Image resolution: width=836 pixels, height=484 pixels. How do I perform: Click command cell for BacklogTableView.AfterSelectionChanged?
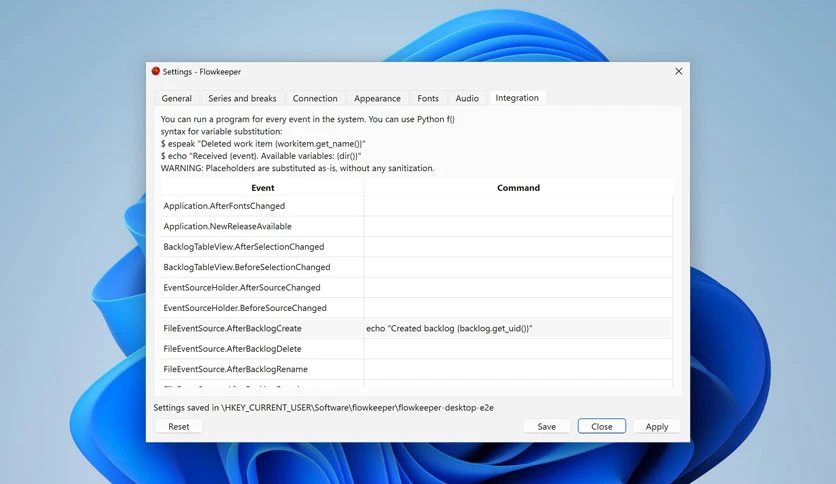point(518,247)
